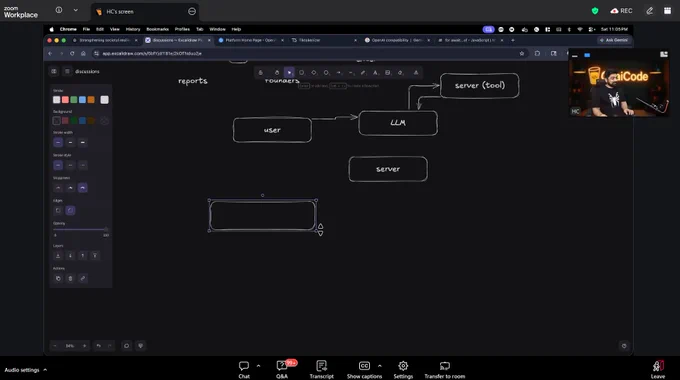680x380 pixels.
Task: Open the Zoom Chat panel
Action: pos(244,370)
